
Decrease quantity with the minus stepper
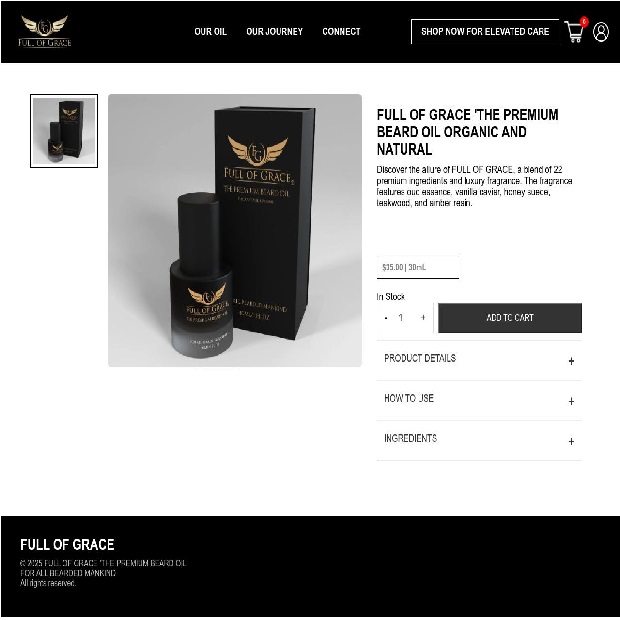(x=386, y=318)
